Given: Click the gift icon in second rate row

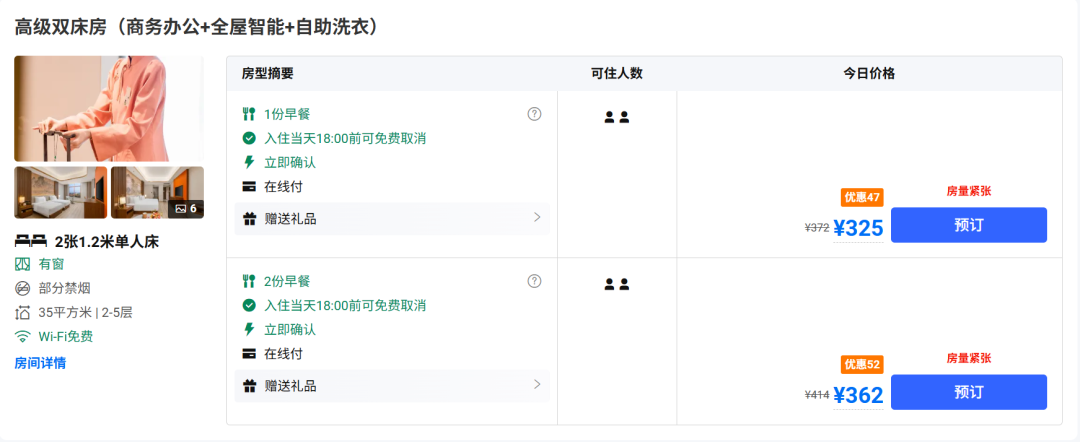Looking at the screenshot, I should [x=249, y=385].
